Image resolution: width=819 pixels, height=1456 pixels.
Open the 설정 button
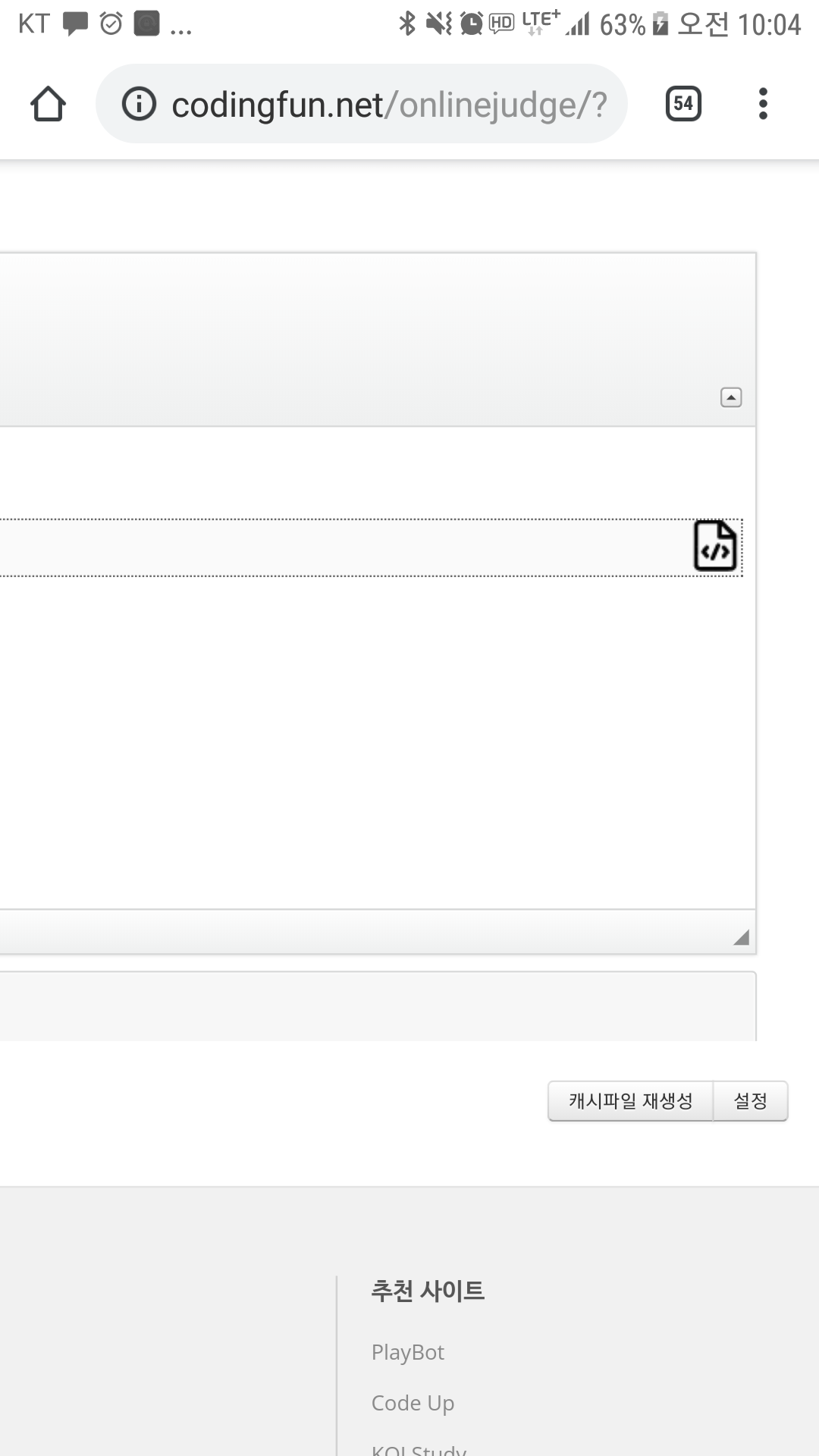click(x=750, y=1100)
